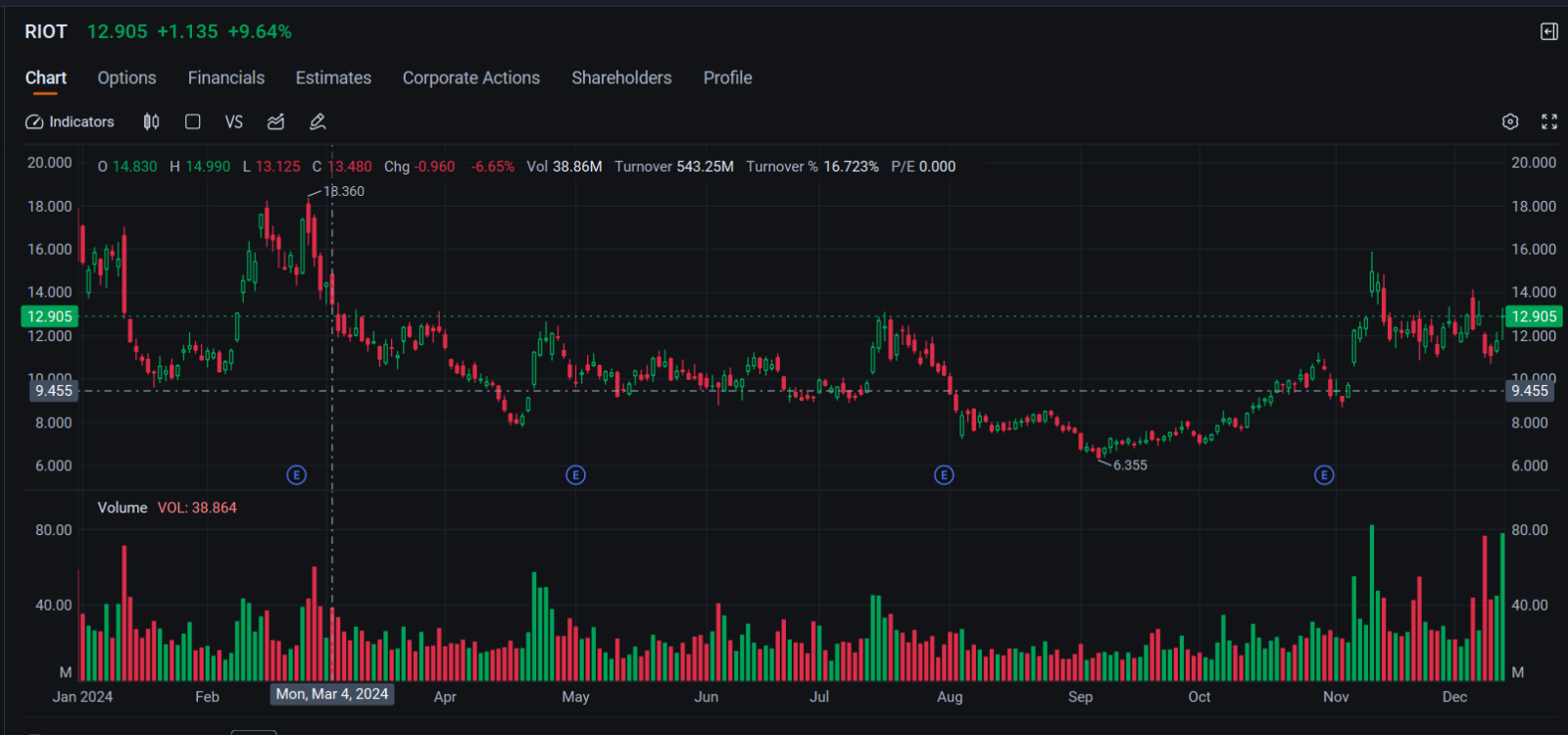The image size is (1568, 735).
Task: Click the P/E 0.000 reading
Action: [x=923, y=167]
